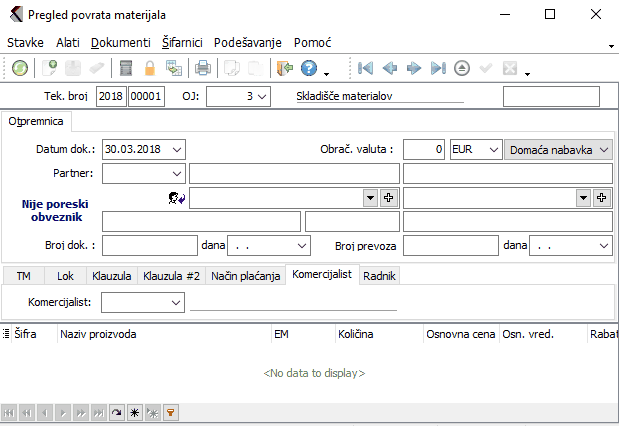The height and width of the screenshot is (426, 619).
Task: Select the Radnik tab
Action: point(379,275)
